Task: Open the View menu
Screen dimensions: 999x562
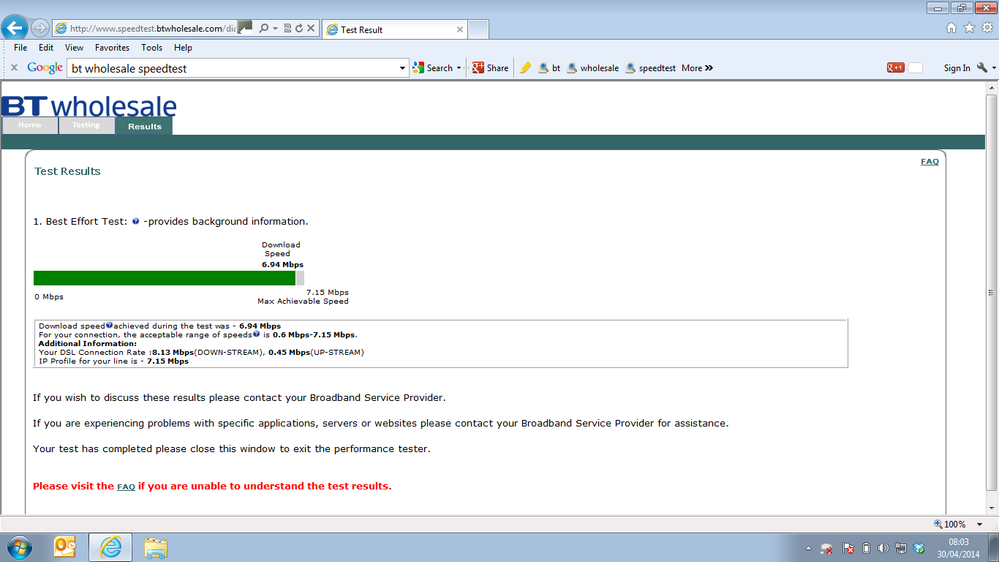Action: pos(74,48)
